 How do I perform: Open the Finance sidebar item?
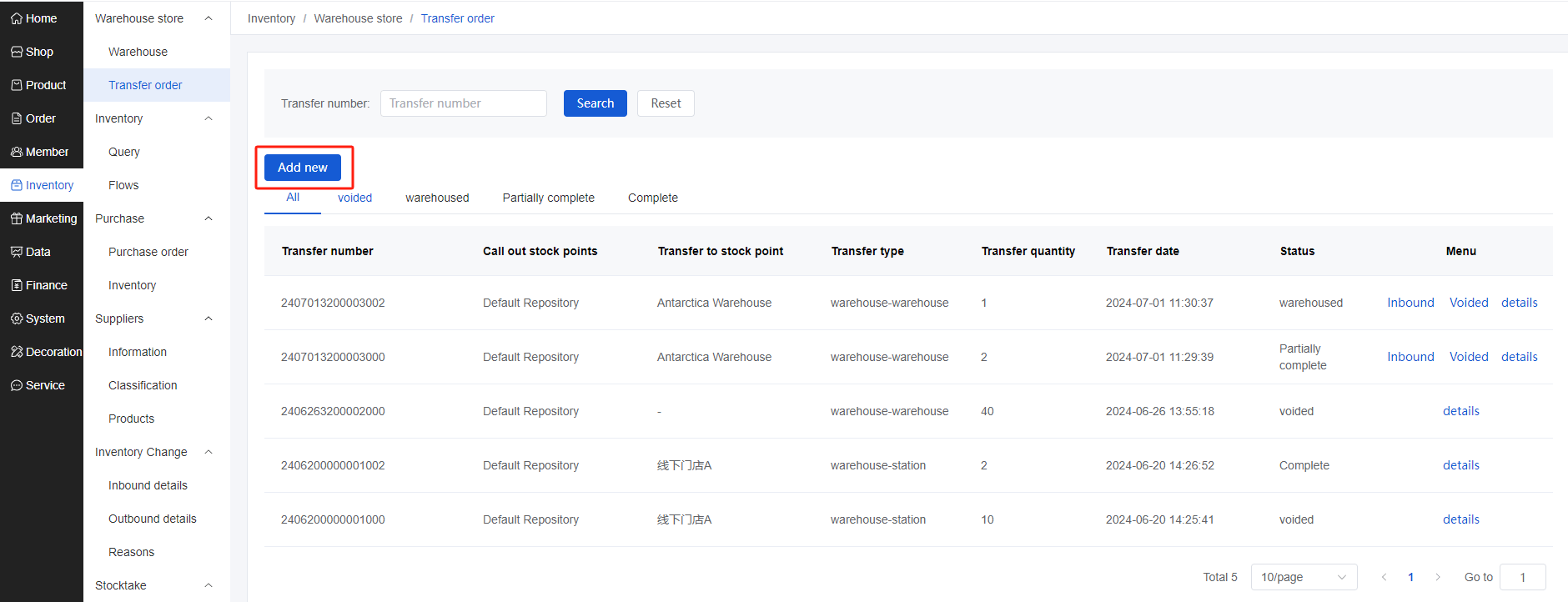(42, 285)
